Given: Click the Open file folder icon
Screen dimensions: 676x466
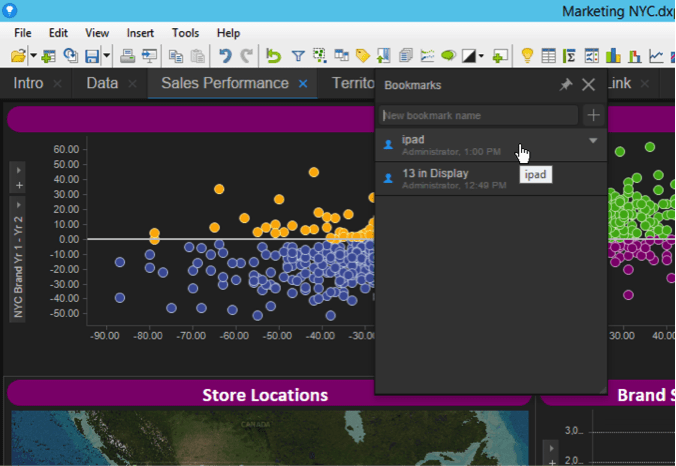Looking at the screenshot, I should pyautogui.click(x=19, y=56).
